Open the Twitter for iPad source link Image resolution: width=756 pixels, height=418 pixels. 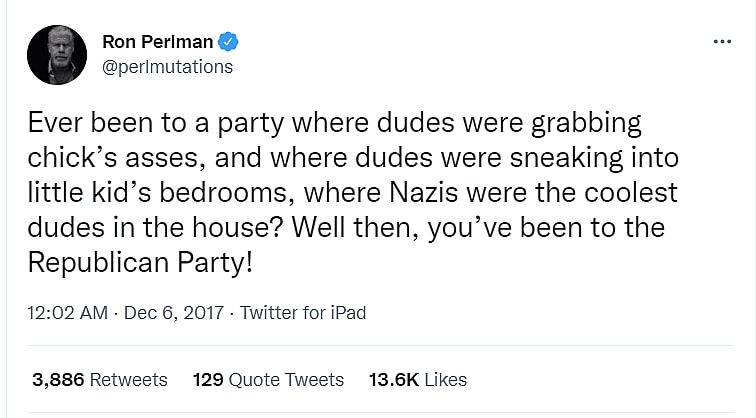point(304,313)
